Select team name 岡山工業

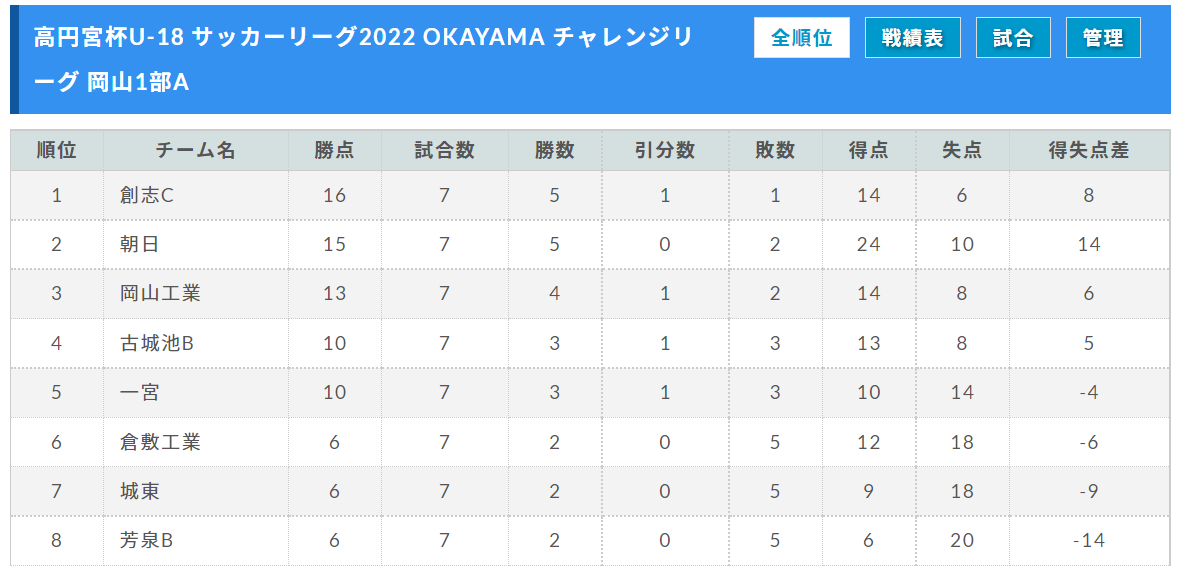click(160, 293)
